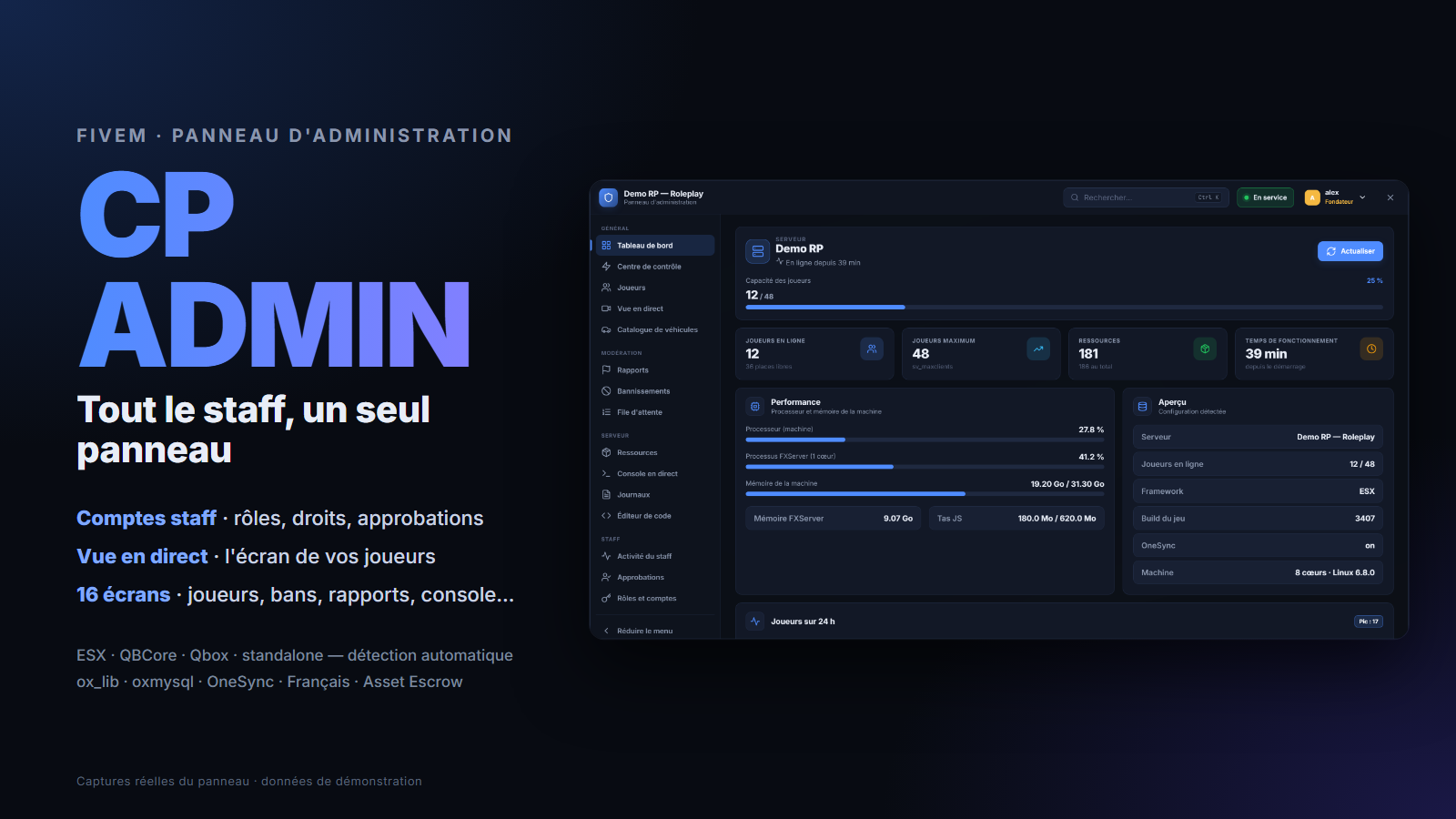
Task: Click the 9.07 Go Mémoire FXServer value
Action: point(898,519)
